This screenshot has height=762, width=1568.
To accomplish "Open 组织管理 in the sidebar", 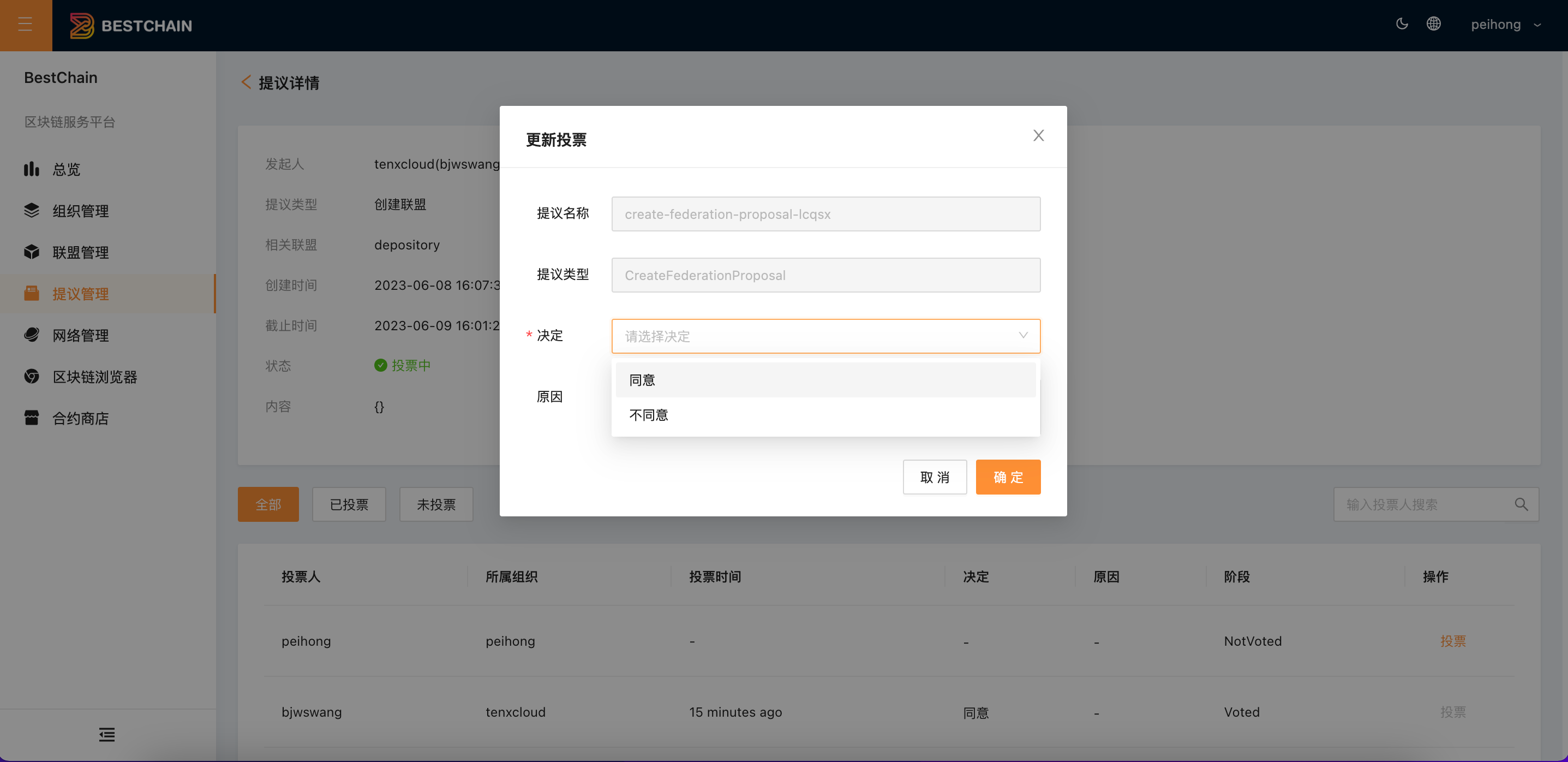I will 107,211.
